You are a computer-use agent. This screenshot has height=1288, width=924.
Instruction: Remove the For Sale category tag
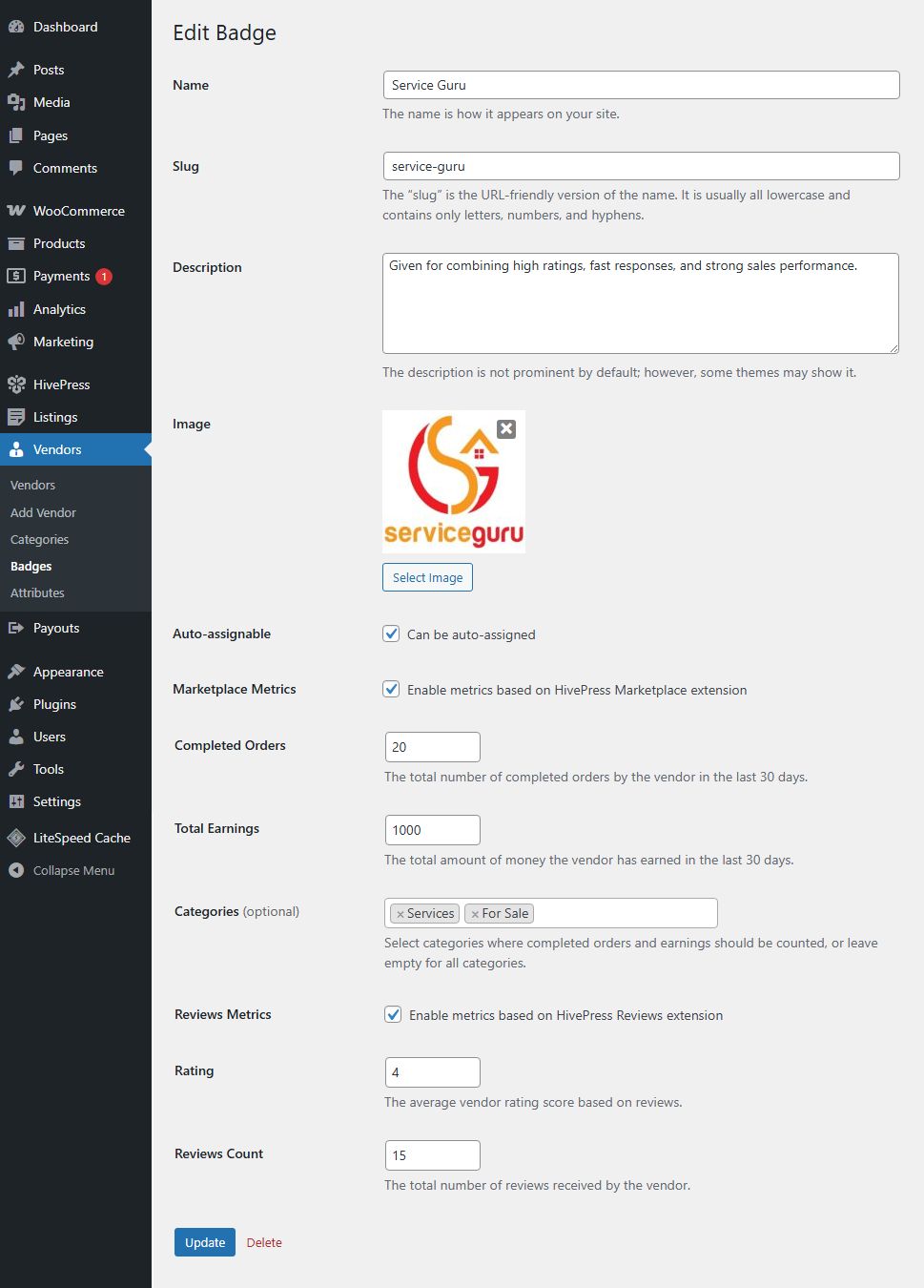tap(475, 914)
